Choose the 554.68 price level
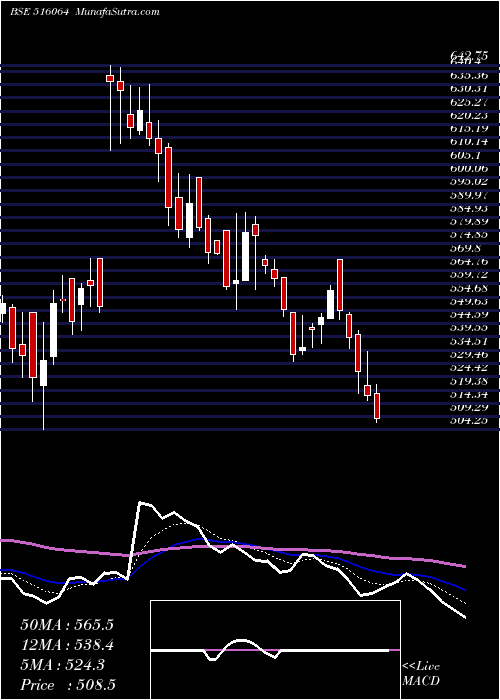 (469, 288)
